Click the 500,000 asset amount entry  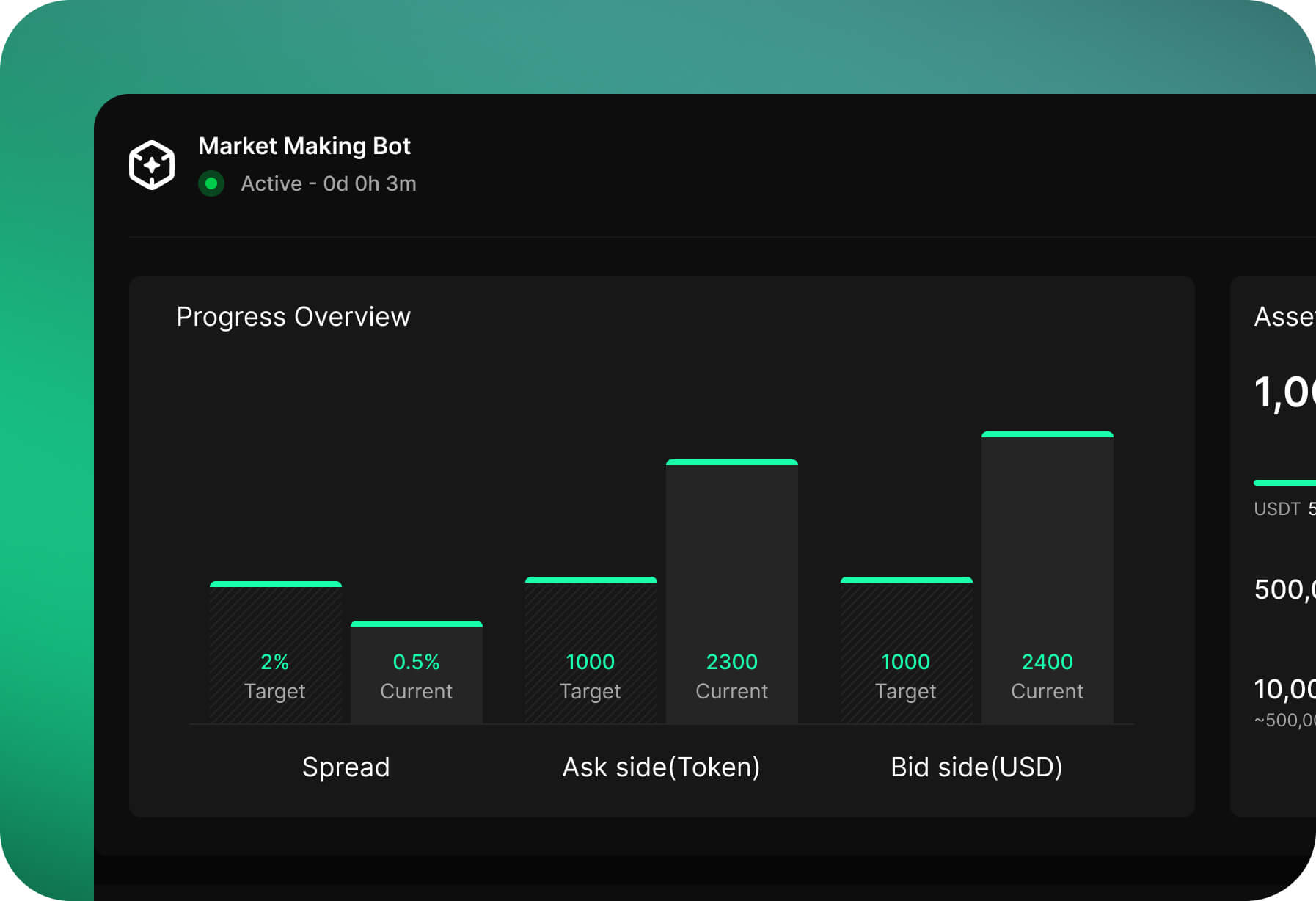click(x=1285, y=589)
